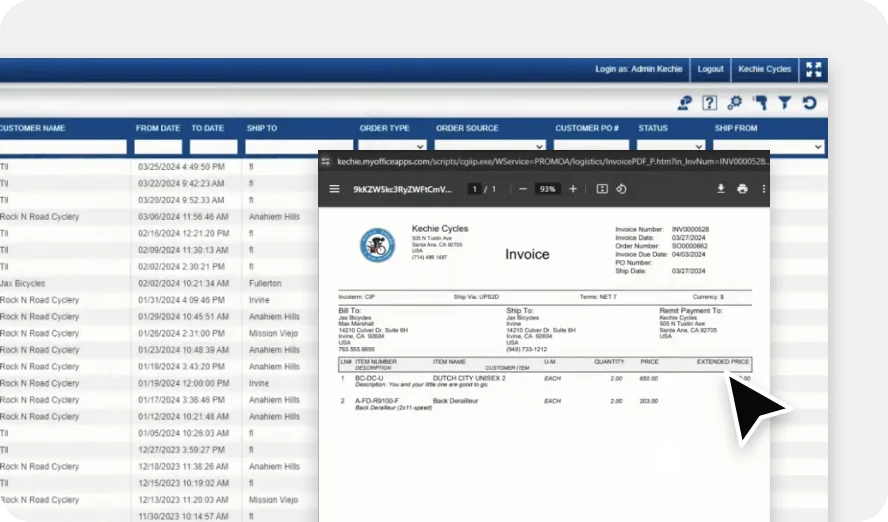Zoom out the PDF with the minus button
Viewport: 888px width, 522px height.
coord(523,189)
